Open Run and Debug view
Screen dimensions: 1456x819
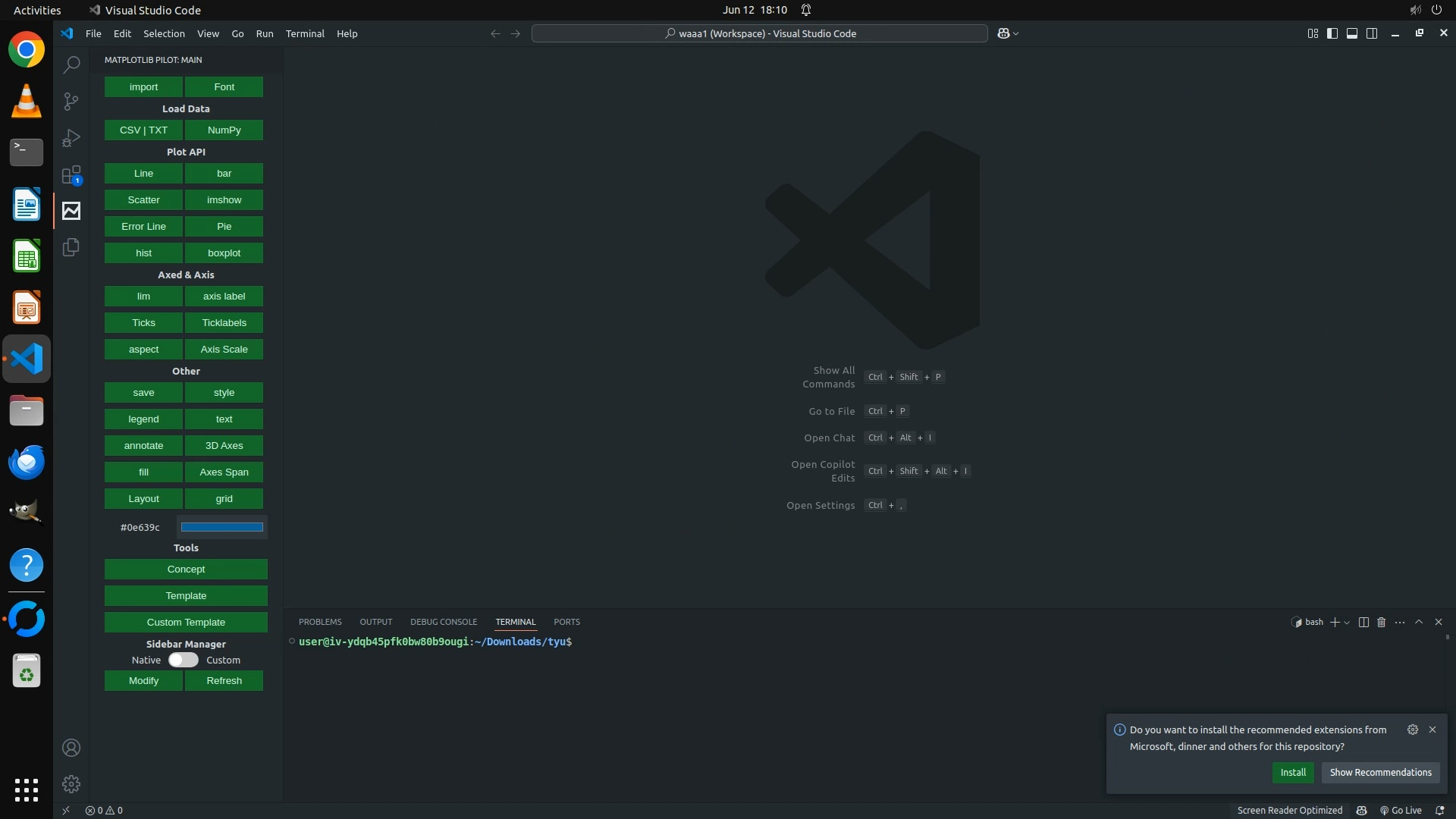click(71, 138)
